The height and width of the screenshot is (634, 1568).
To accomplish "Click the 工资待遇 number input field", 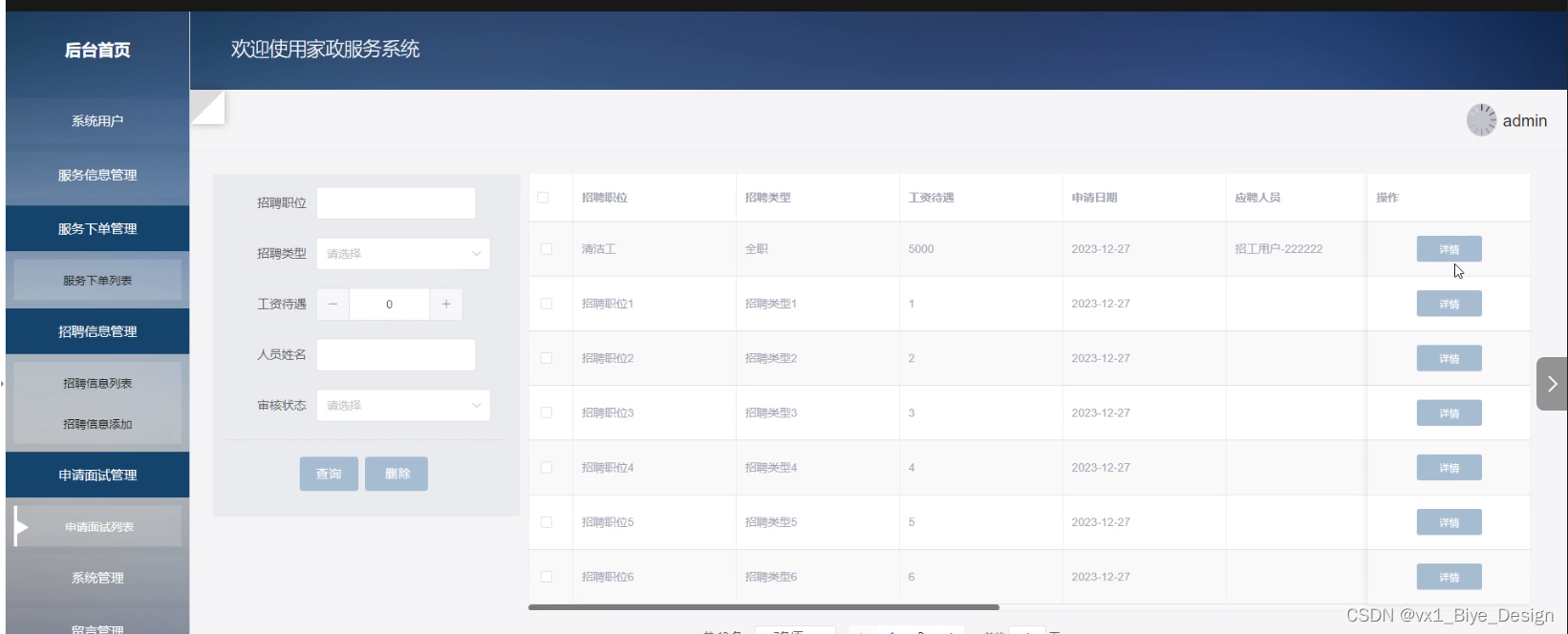I will pos(389,304).
